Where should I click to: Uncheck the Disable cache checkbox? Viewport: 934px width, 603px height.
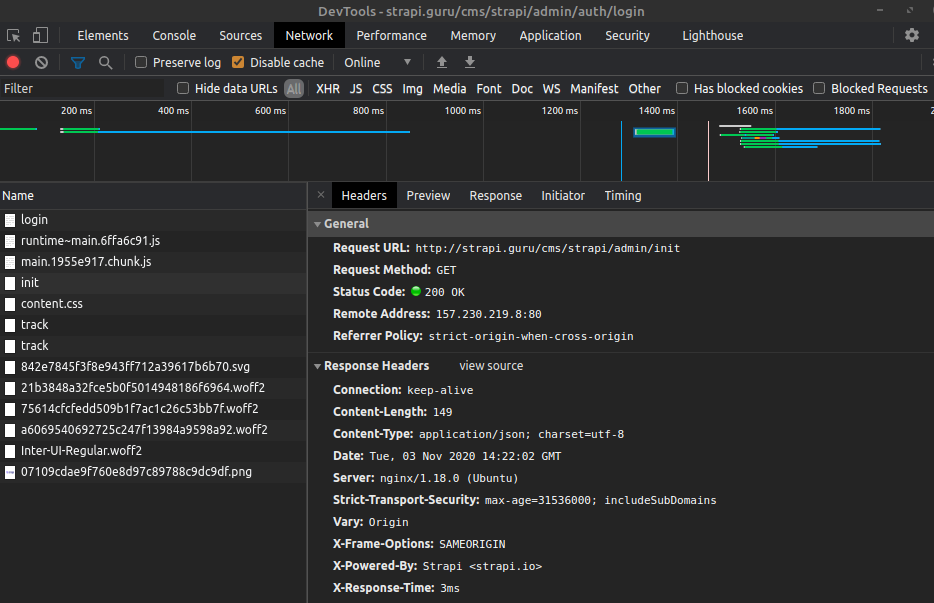point(236,62)
